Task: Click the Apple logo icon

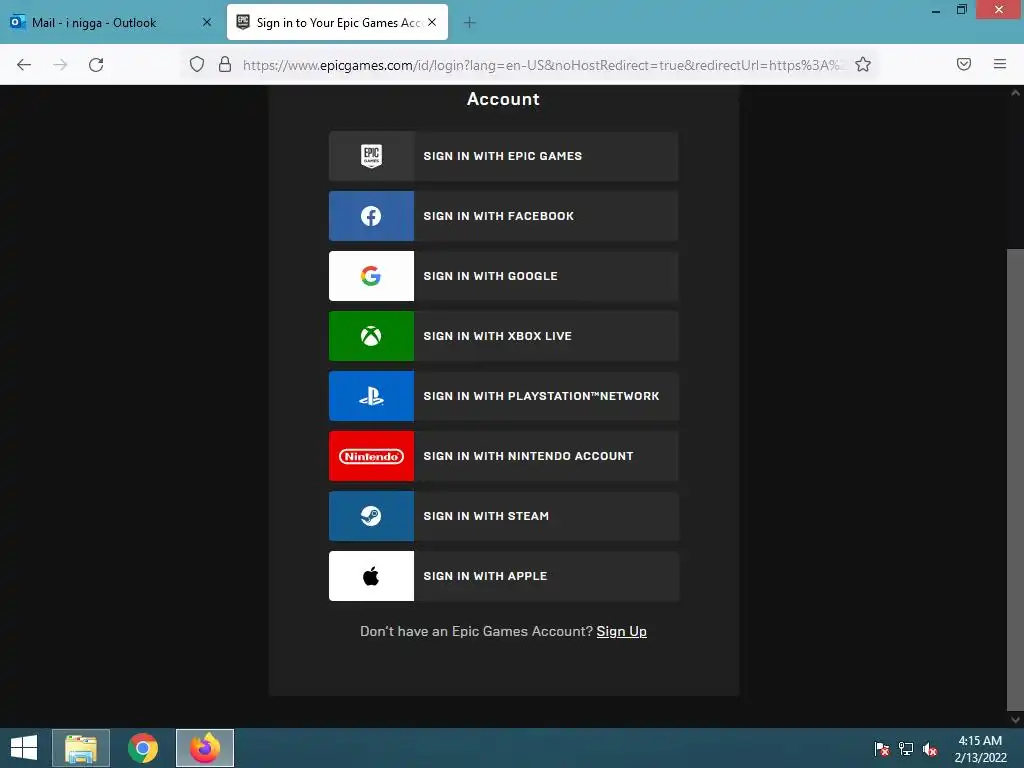Action: click(371, 576)
